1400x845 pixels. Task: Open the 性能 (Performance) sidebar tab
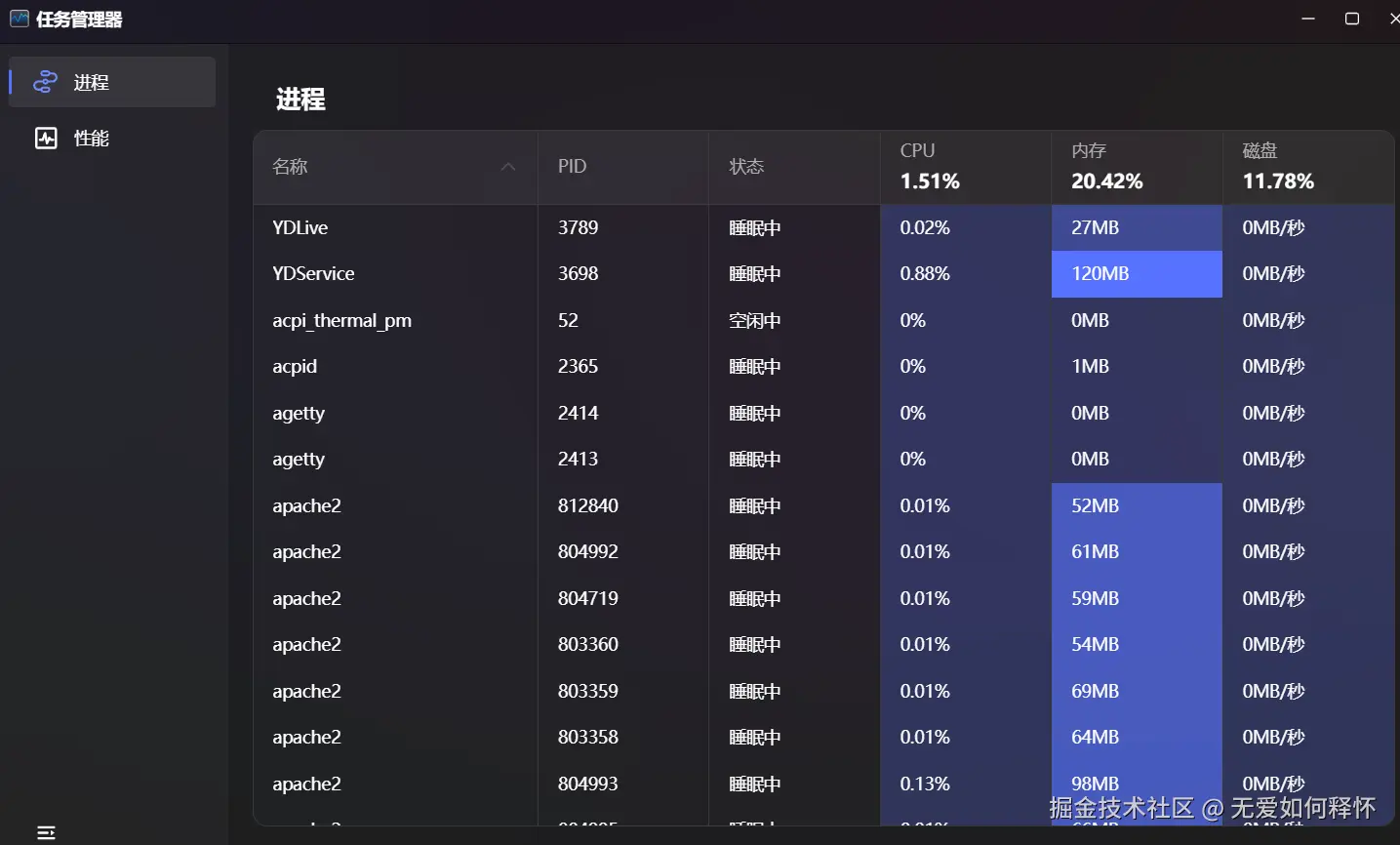click(x=112, y=138)
